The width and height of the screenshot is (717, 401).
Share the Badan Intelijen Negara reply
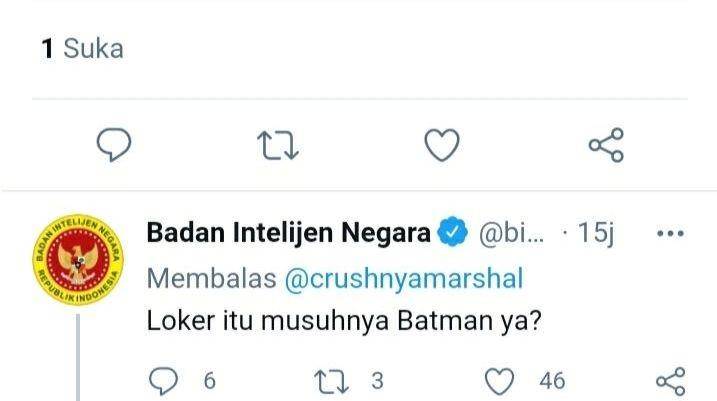click(671, 381)
